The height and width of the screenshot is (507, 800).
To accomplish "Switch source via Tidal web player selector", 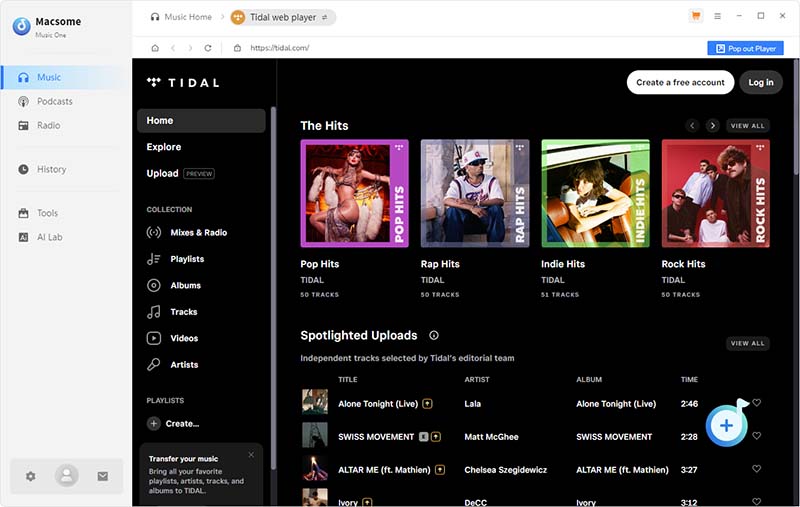I will (x=283, y=17).
